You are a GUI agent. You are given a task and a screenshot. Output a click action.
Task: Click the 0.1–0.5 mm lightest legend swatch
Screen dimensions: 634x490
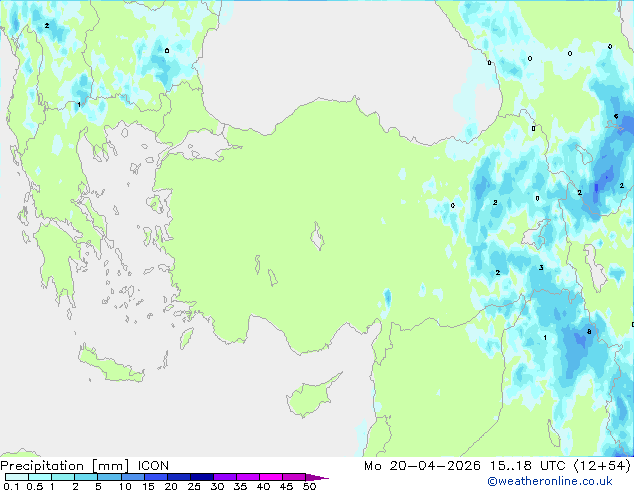17,477
